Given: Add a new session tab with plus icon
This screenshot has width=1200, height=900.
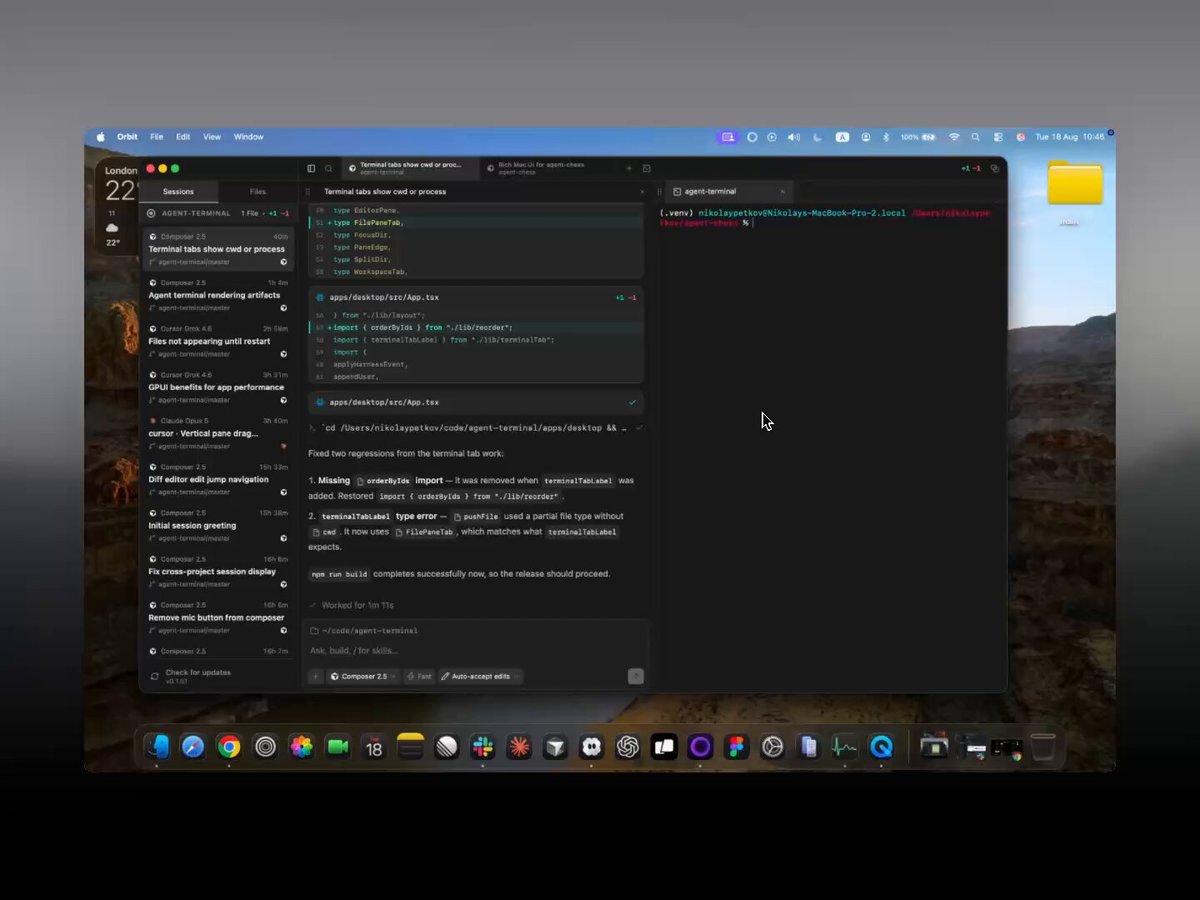Looking at the screenshot, I should [x=629, y=169].
